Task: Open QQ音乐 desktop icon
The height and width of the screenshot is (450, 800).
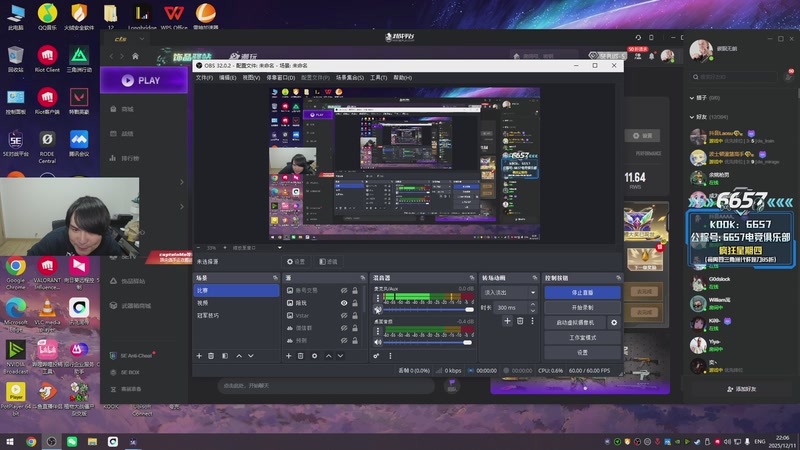Action: [x=47, y=16]
